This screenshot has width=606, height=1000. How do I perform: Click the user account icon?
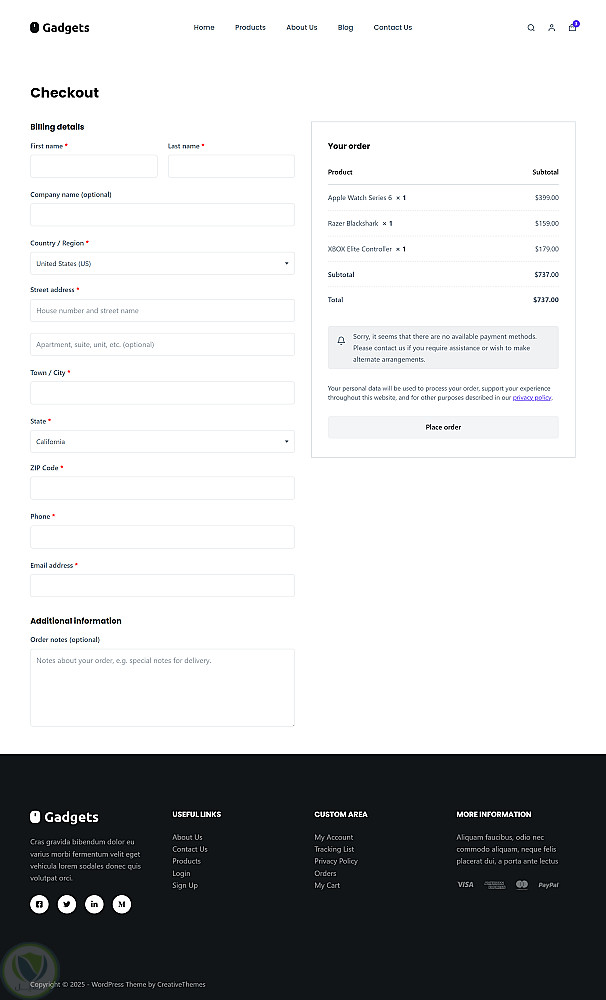[x=551, y=28]
